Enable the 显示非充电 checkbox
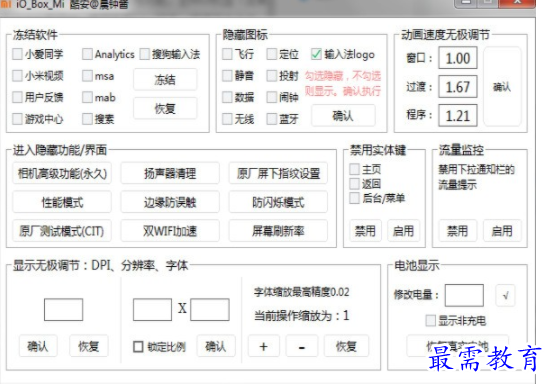The width and height of the screenshot is (550, 390). (x=430, y=320)
